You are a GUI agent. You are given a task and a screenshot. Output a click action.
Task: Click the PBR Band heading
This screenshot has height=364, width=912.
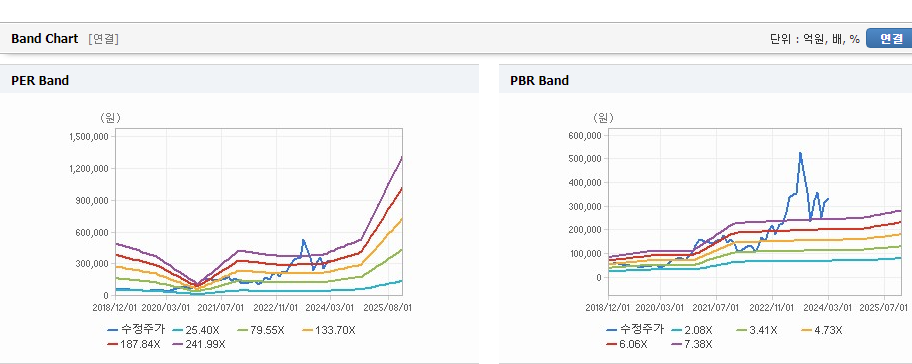click(x=539, y=81)
